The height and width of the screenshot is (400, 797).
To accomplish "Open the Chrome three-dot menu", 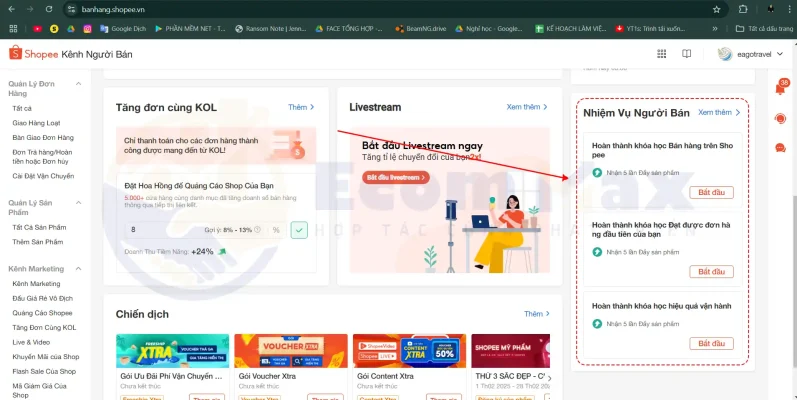I will [791, 9].
